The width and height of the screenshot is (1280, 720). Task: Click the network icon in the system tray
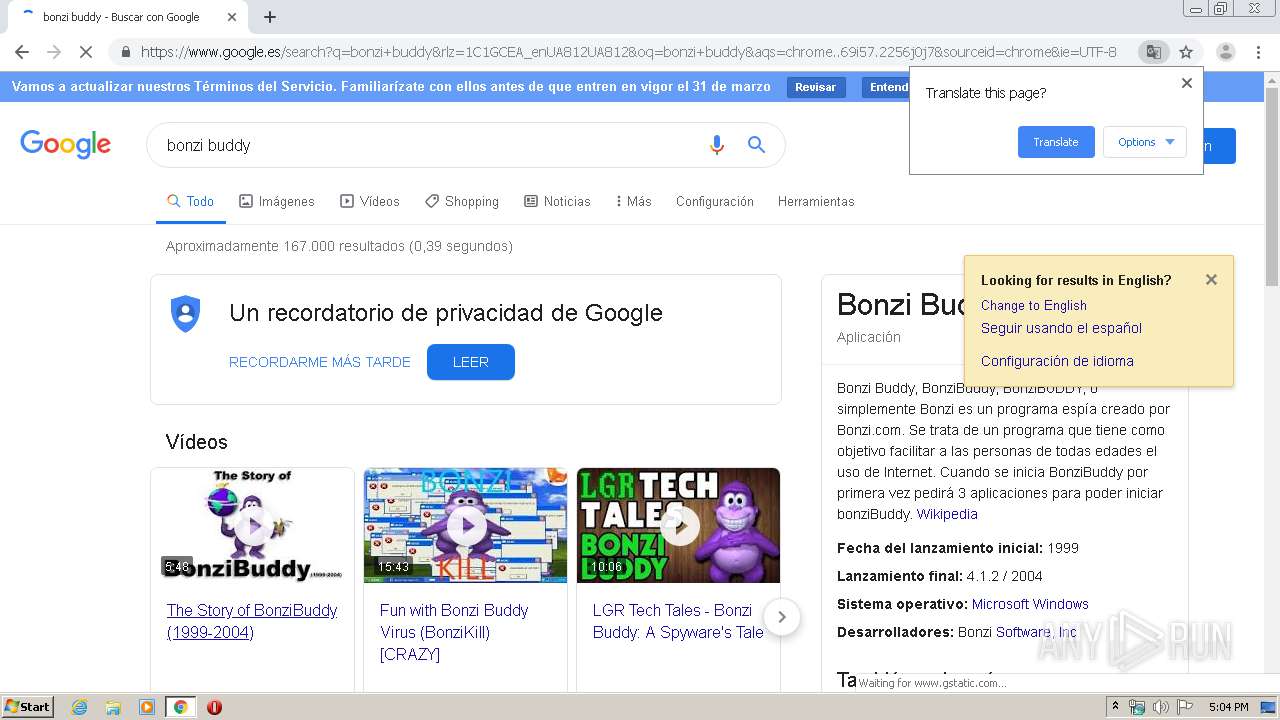[x=1137, y=707]
